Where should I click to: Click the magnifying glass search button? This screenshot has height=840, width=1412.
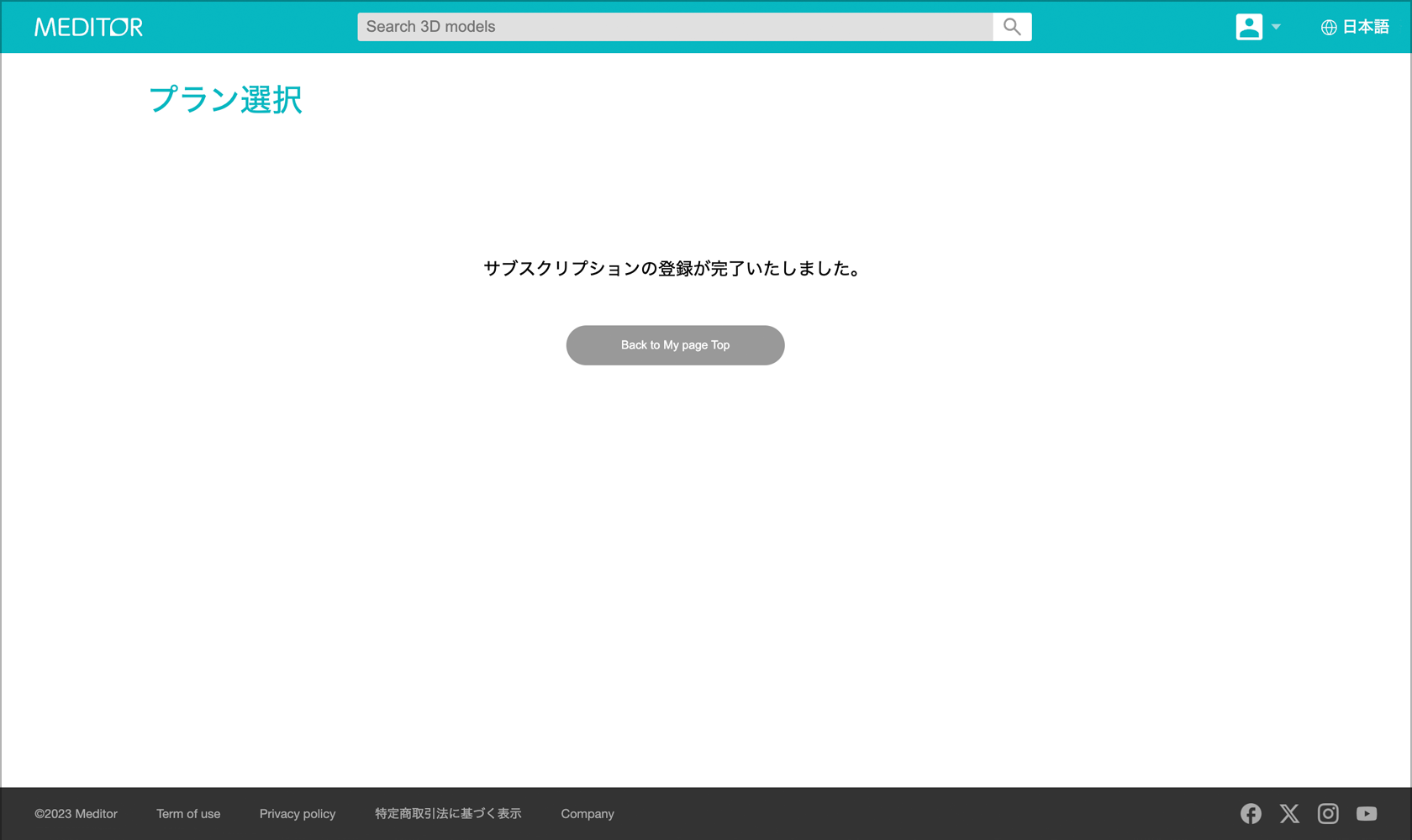[x=1012, y=27]
